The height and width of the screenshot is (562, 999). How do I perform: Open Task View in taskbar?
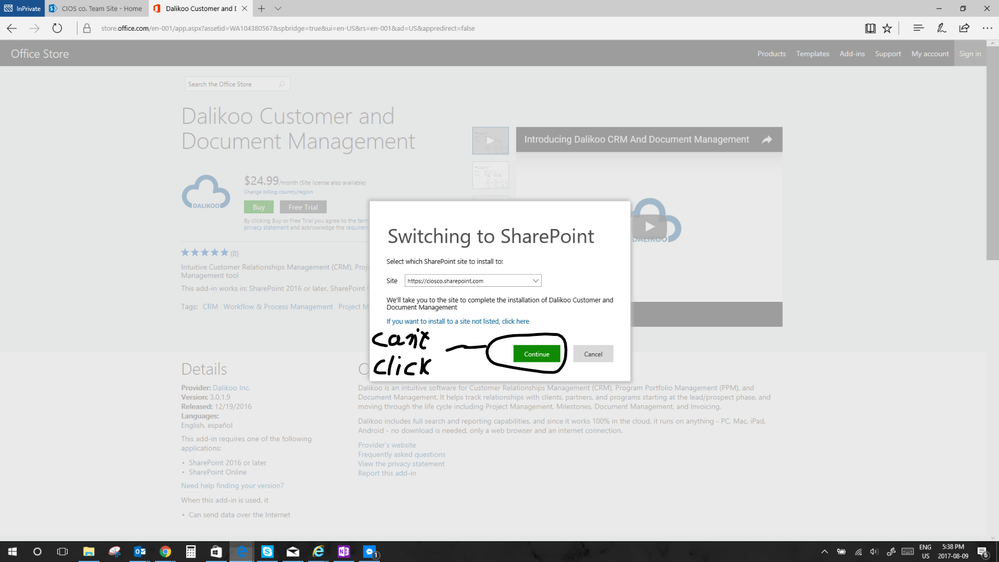pos(62,552)
